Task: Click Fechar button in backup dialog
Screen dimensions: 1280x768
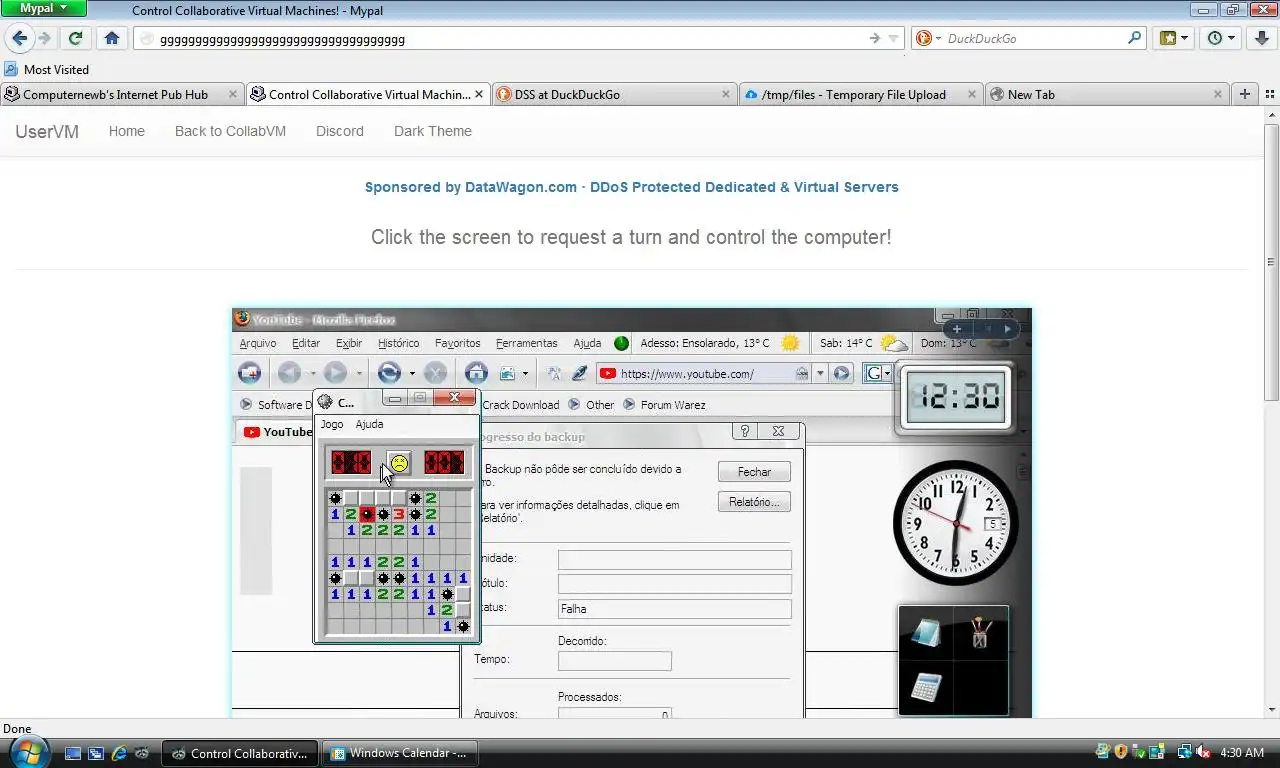Action: 754,472
